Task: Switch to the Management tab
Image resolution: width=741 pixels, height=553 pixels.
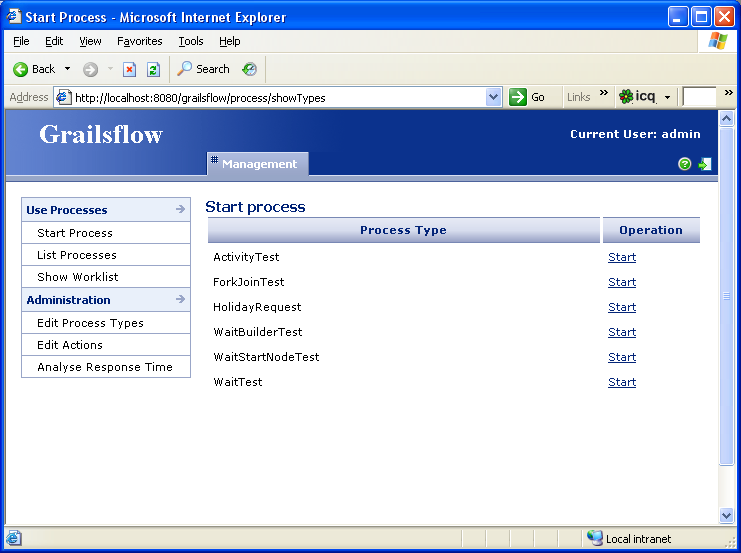Action: click(x=258, y=164)
